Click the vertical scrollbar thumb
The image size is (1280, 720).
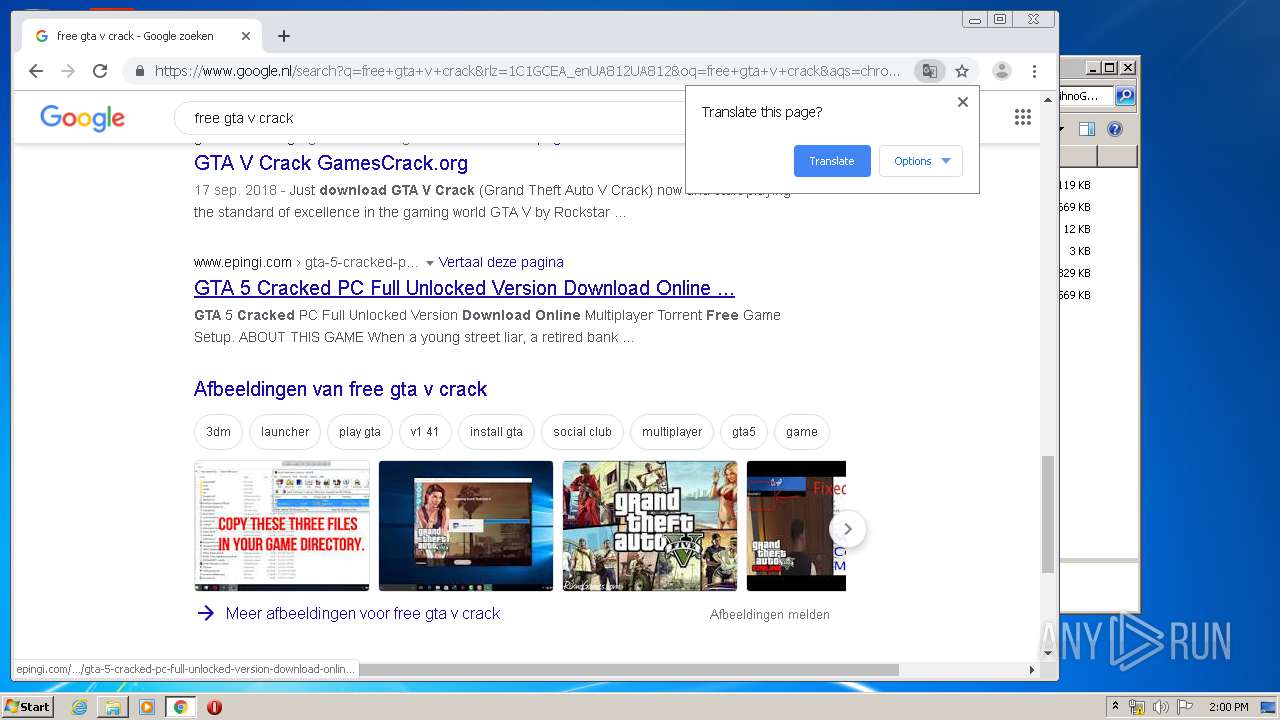pos(1048,514)
